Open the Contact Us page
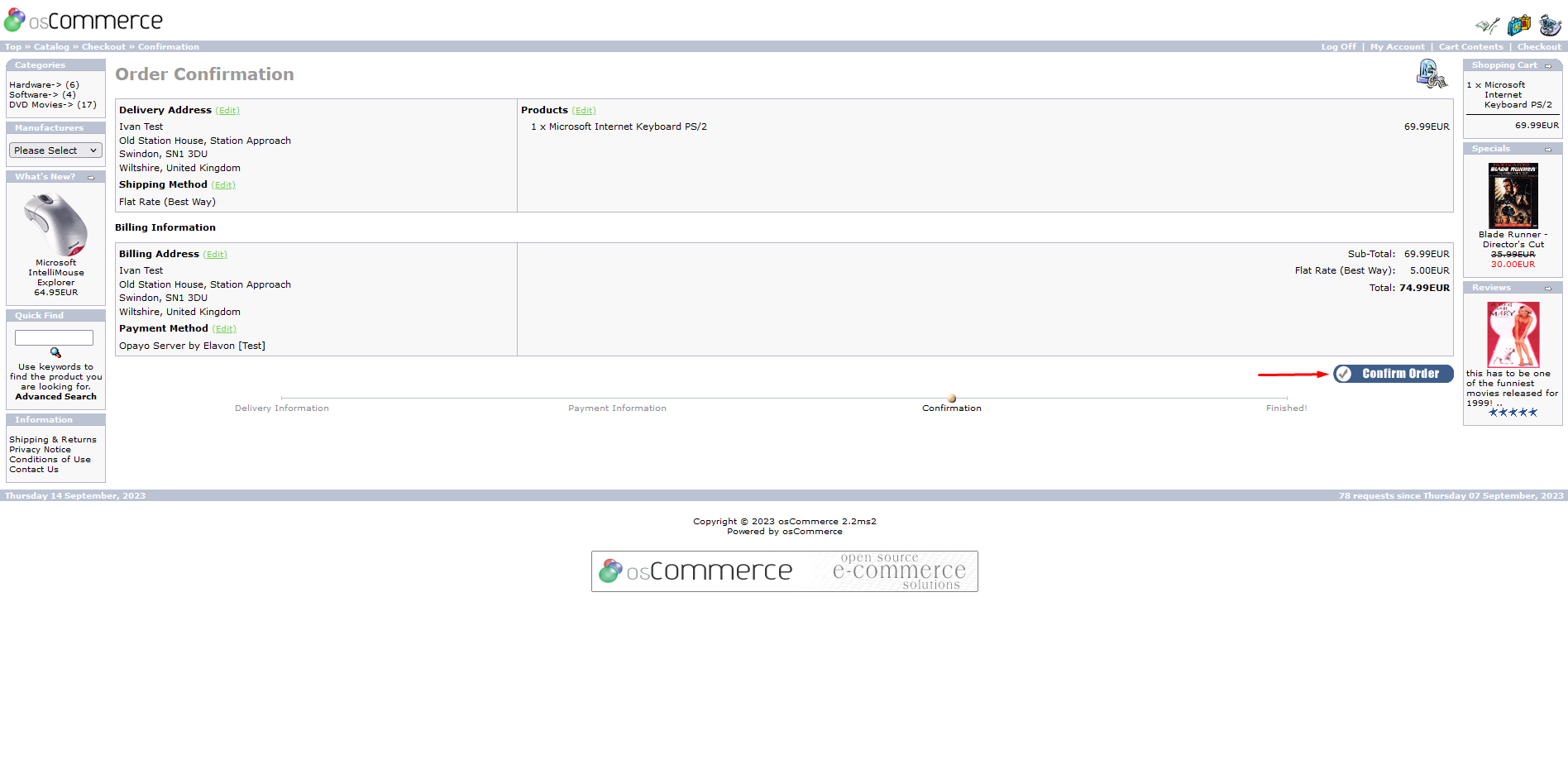 click(x=34, y=470)
